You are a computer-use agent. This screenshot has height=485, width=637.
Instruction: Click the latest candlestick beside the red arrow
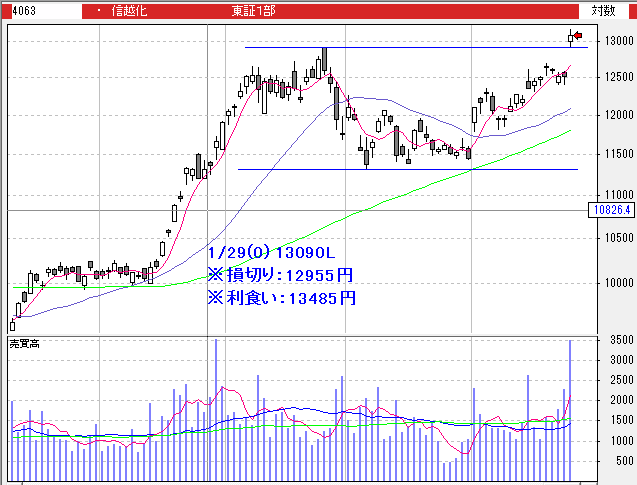pyautogui.click(x=571, y=38)
